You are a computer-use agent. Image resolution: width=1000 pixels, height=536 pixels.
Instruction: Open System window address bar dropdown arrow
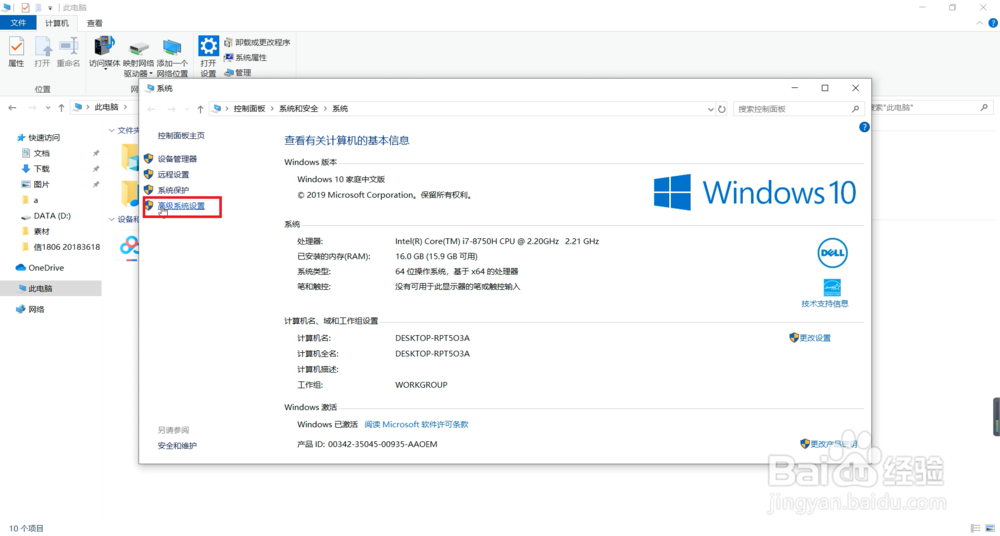tap(710, 109)
